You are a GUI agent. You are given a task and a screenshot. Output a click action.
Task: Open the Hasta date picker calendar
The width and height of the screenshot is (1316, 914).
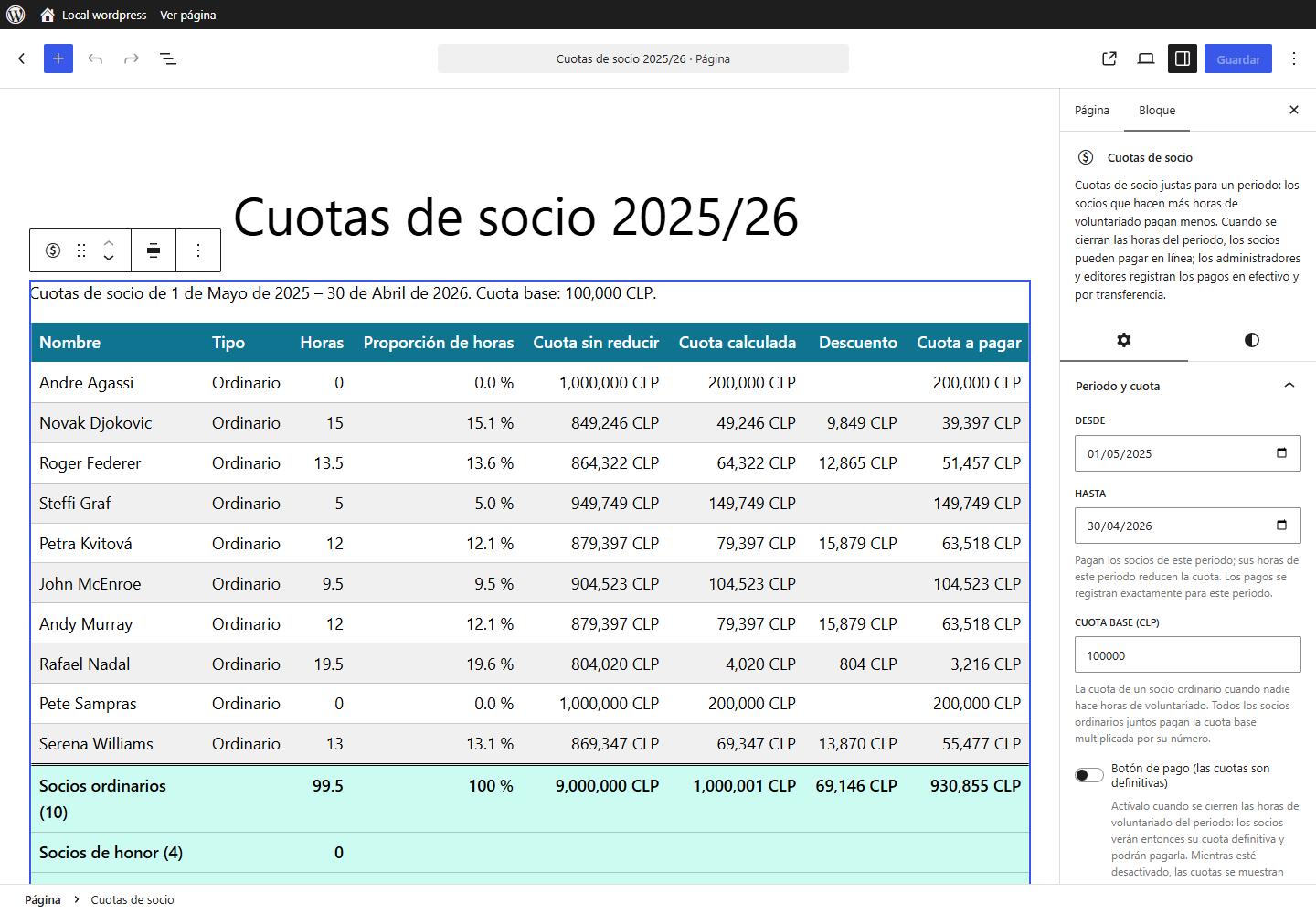click(1281, 526)
